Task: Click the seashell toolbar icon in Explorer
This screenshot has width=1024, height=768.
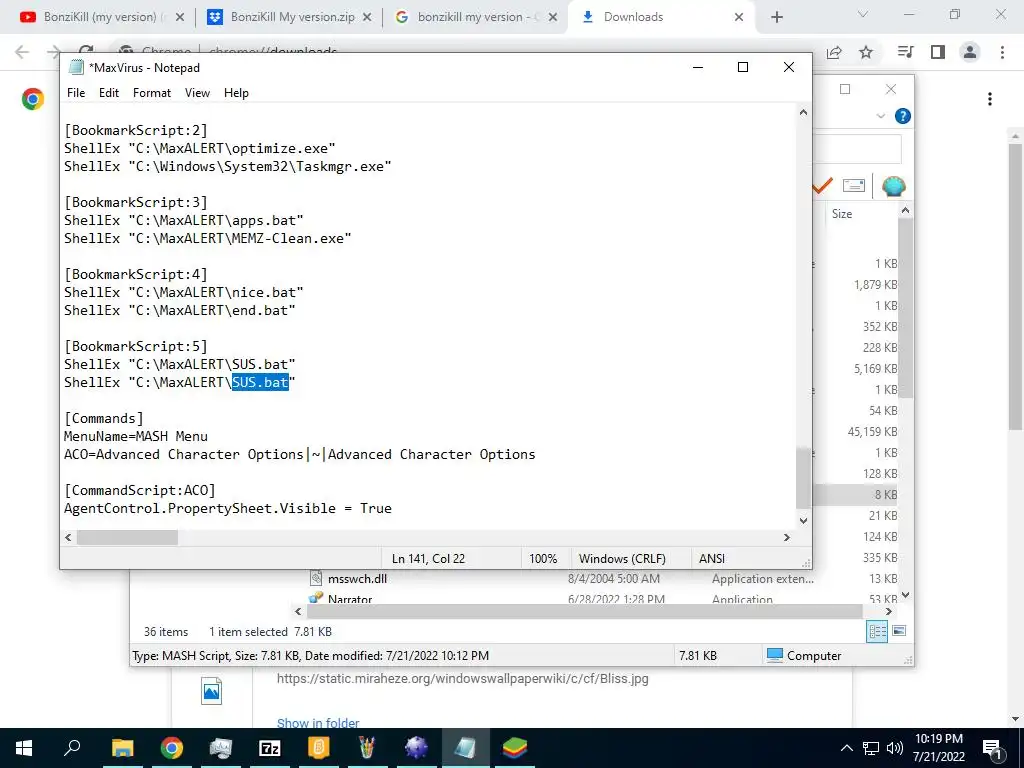Action: coord(893,186)
